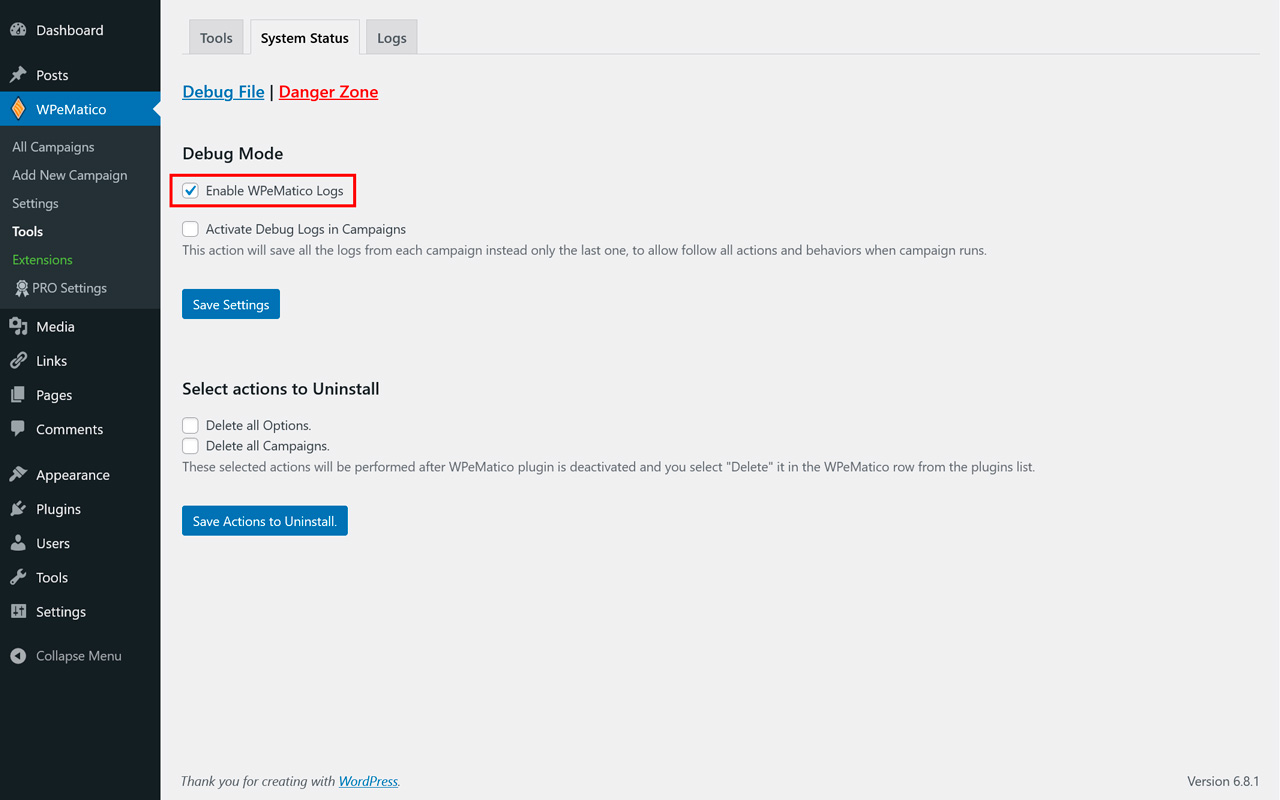Open the Danger Zone link

click(x=328, y=92)
